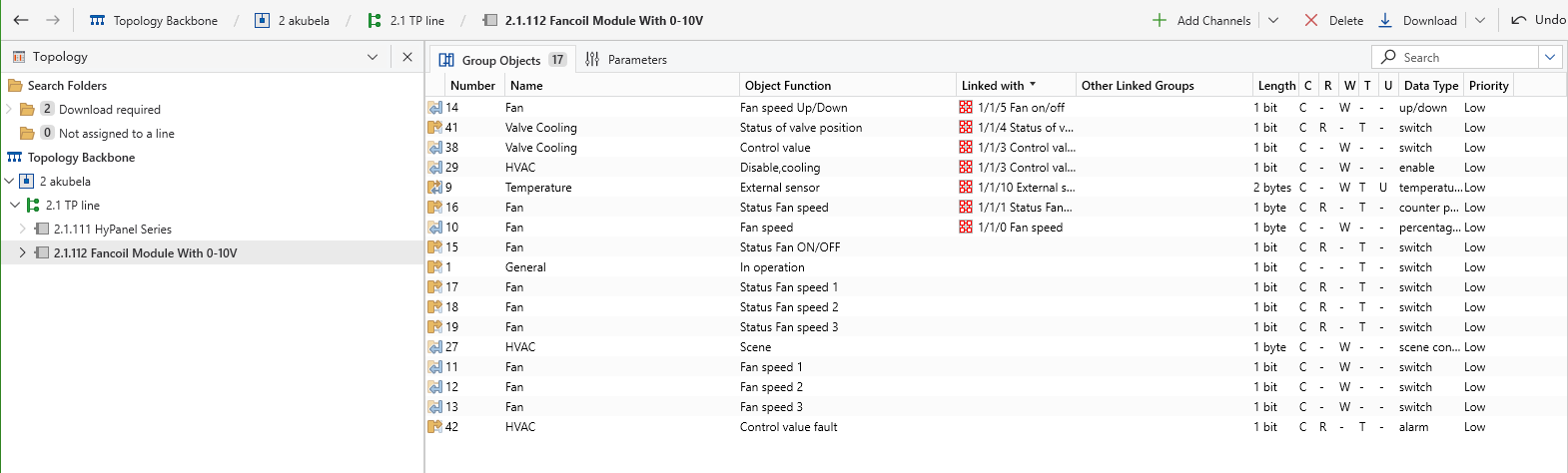This screenshot has width=1568, height=473.
Task: Close the Topology panel with its X
Action: pos(407,57)
